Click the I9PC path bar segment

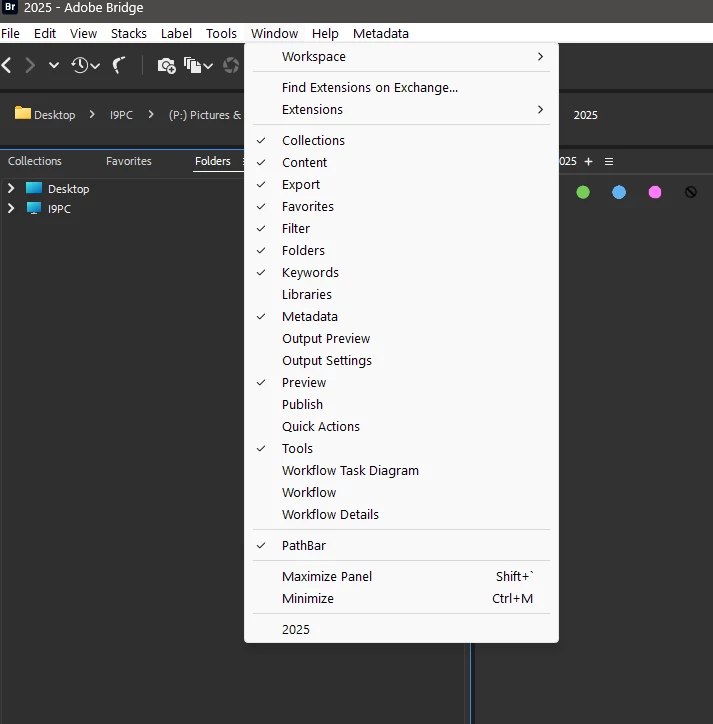pyautogui.click(x=121, y=115)
